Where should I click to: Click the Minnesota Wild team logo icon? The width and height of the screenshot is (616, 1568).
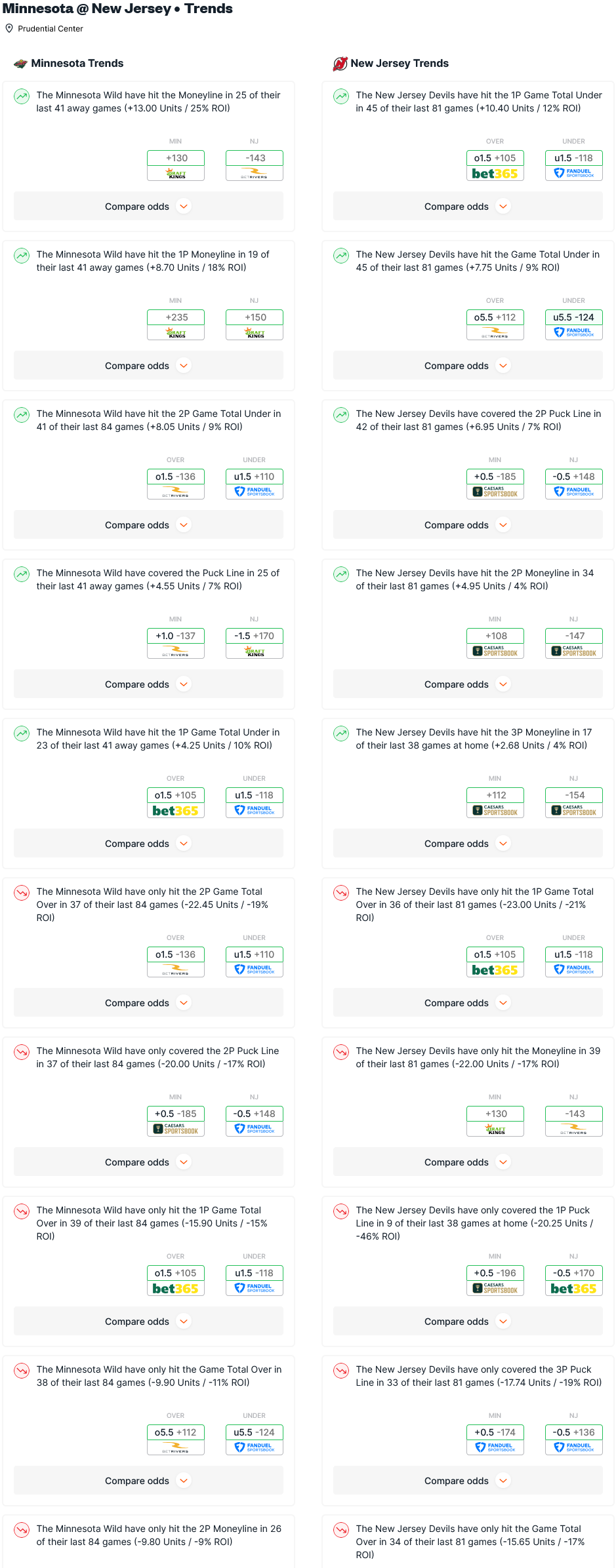20,64
